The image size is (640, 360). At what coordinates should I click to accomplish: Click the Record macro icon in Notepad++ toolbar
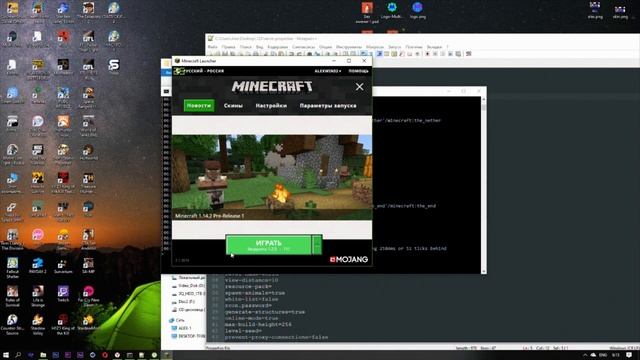point(427,54)
